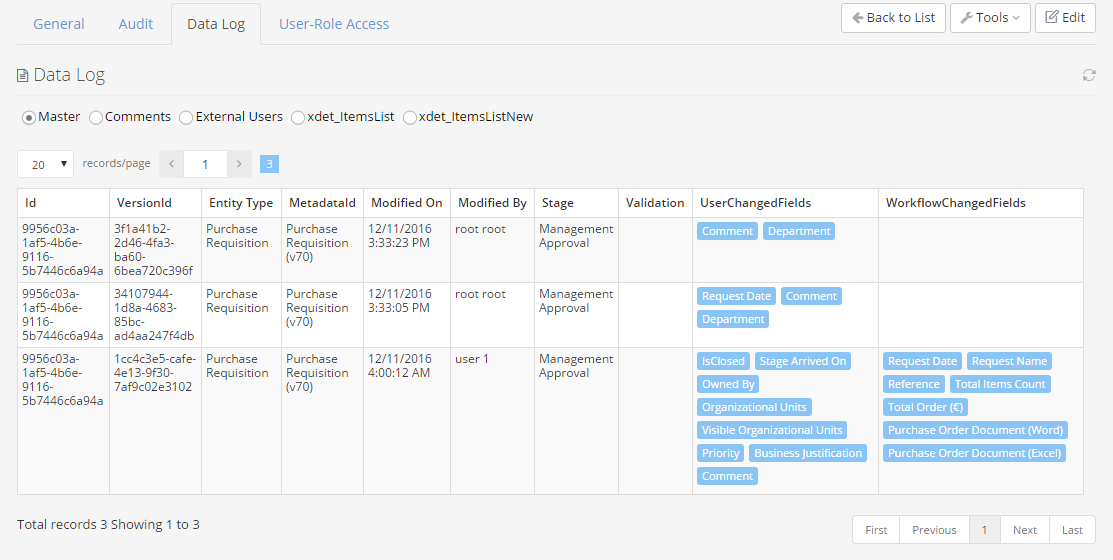
Task: Click the refresh icon for Data Log
Action: (1089, 75)
